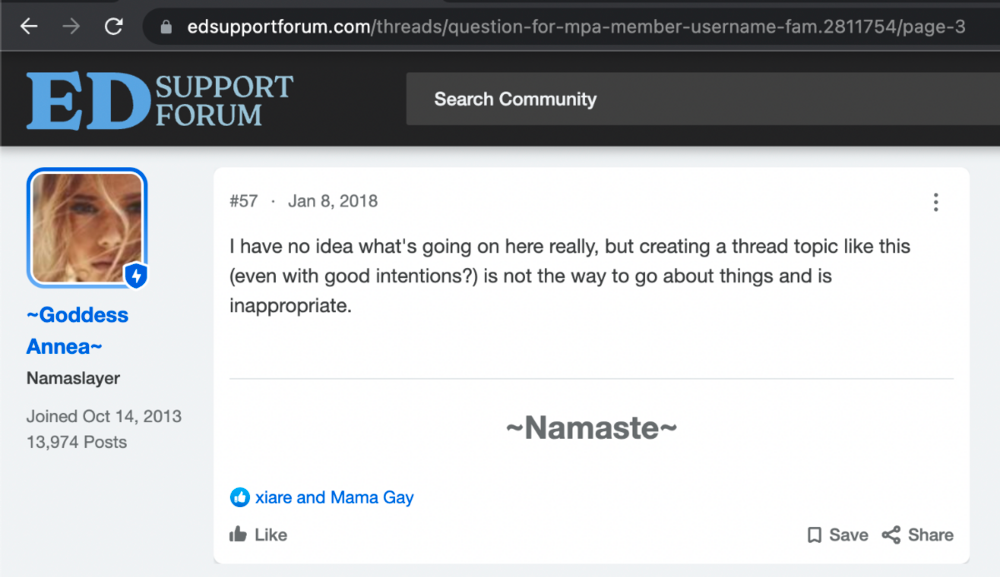Click the Search Community input field

click(703, 99)
